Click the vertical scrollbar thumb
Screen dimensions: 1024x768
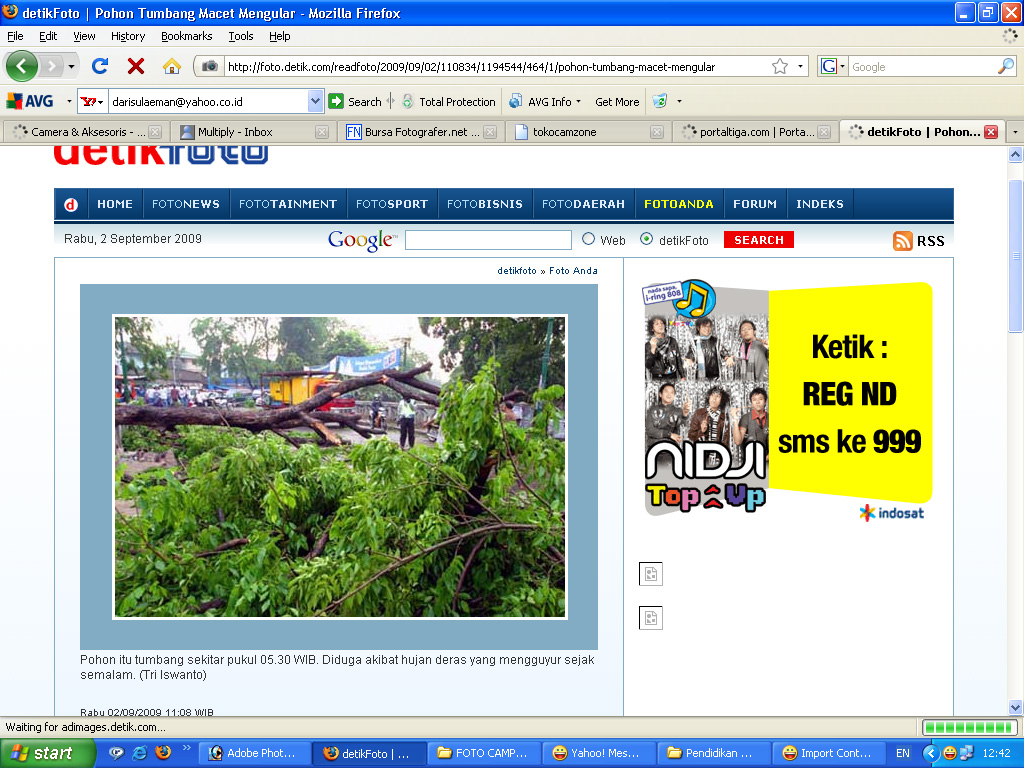point(1015,255)
